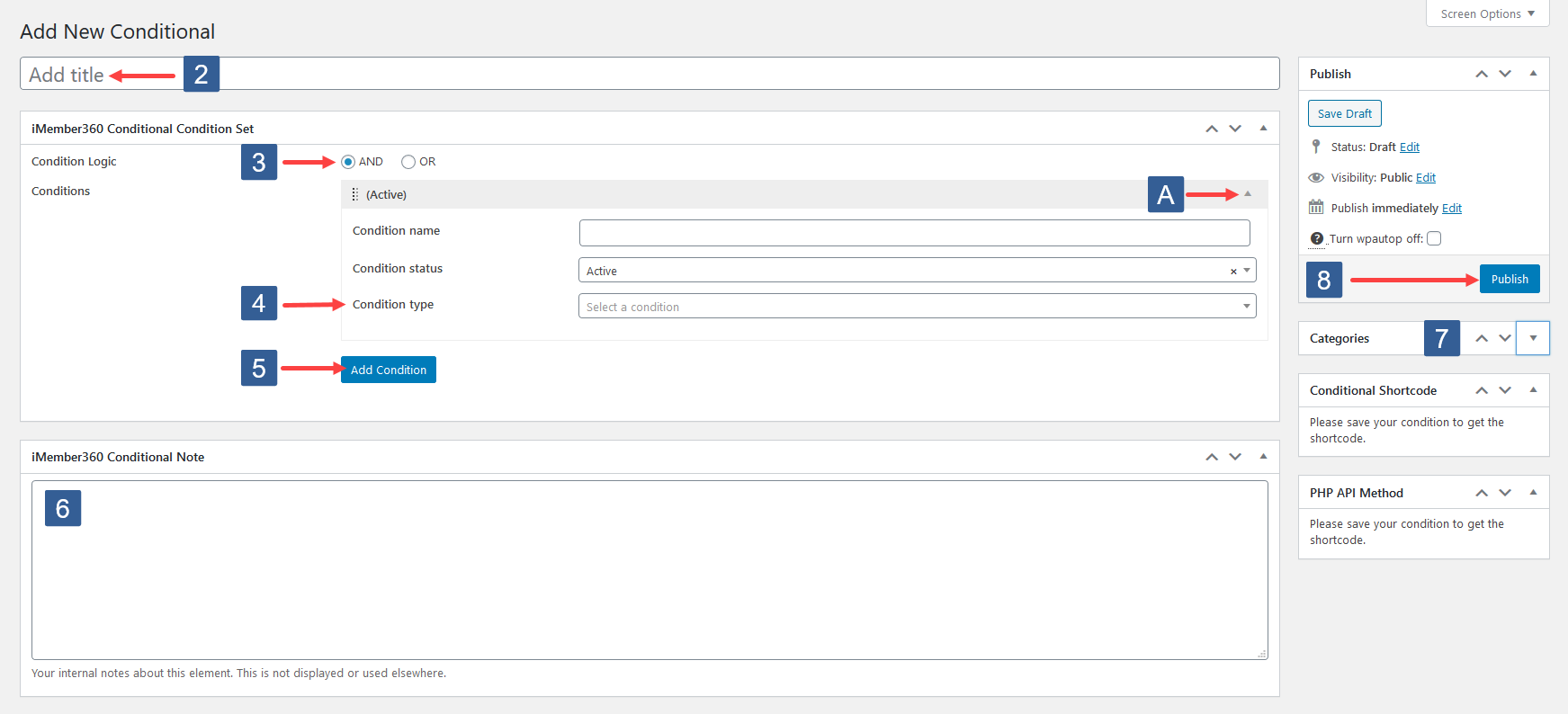Click the blue Publish button

pyautogui.click(x=1510, y=279)
